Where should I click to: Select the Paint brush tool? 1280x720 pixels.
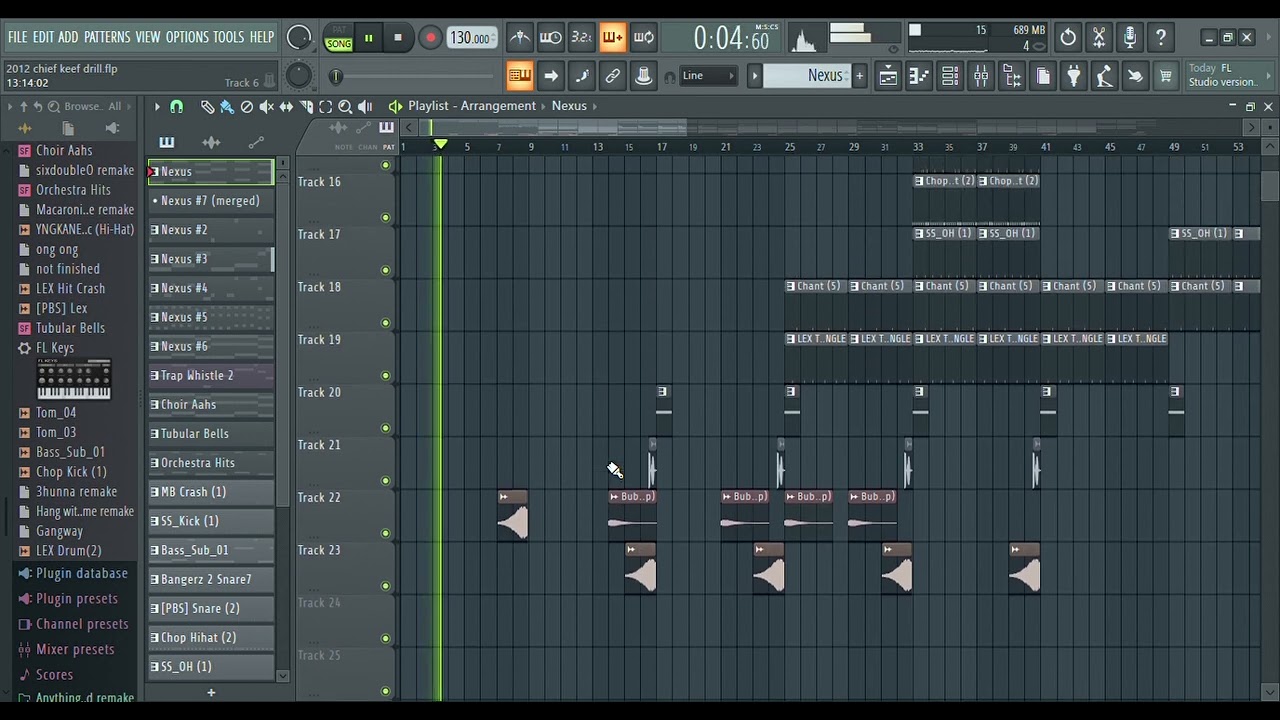tap(227, 106)
